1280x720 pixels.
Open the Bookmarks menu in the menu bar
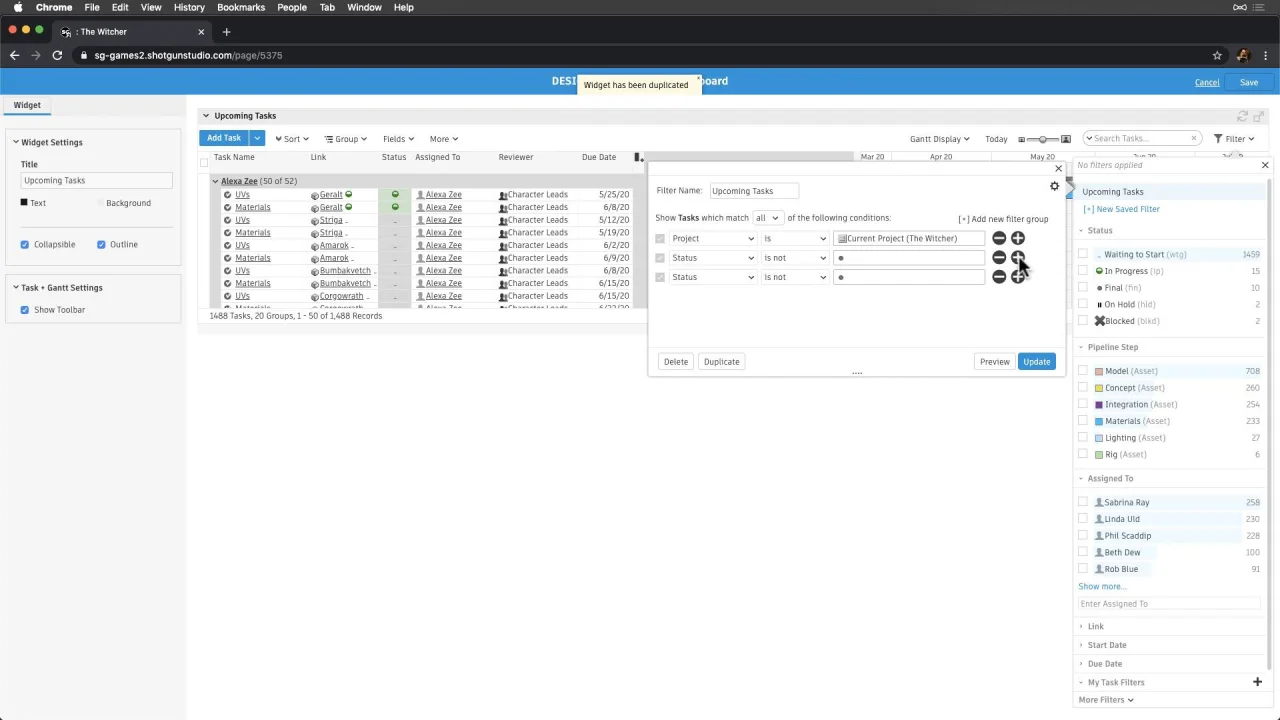(241, 7)
